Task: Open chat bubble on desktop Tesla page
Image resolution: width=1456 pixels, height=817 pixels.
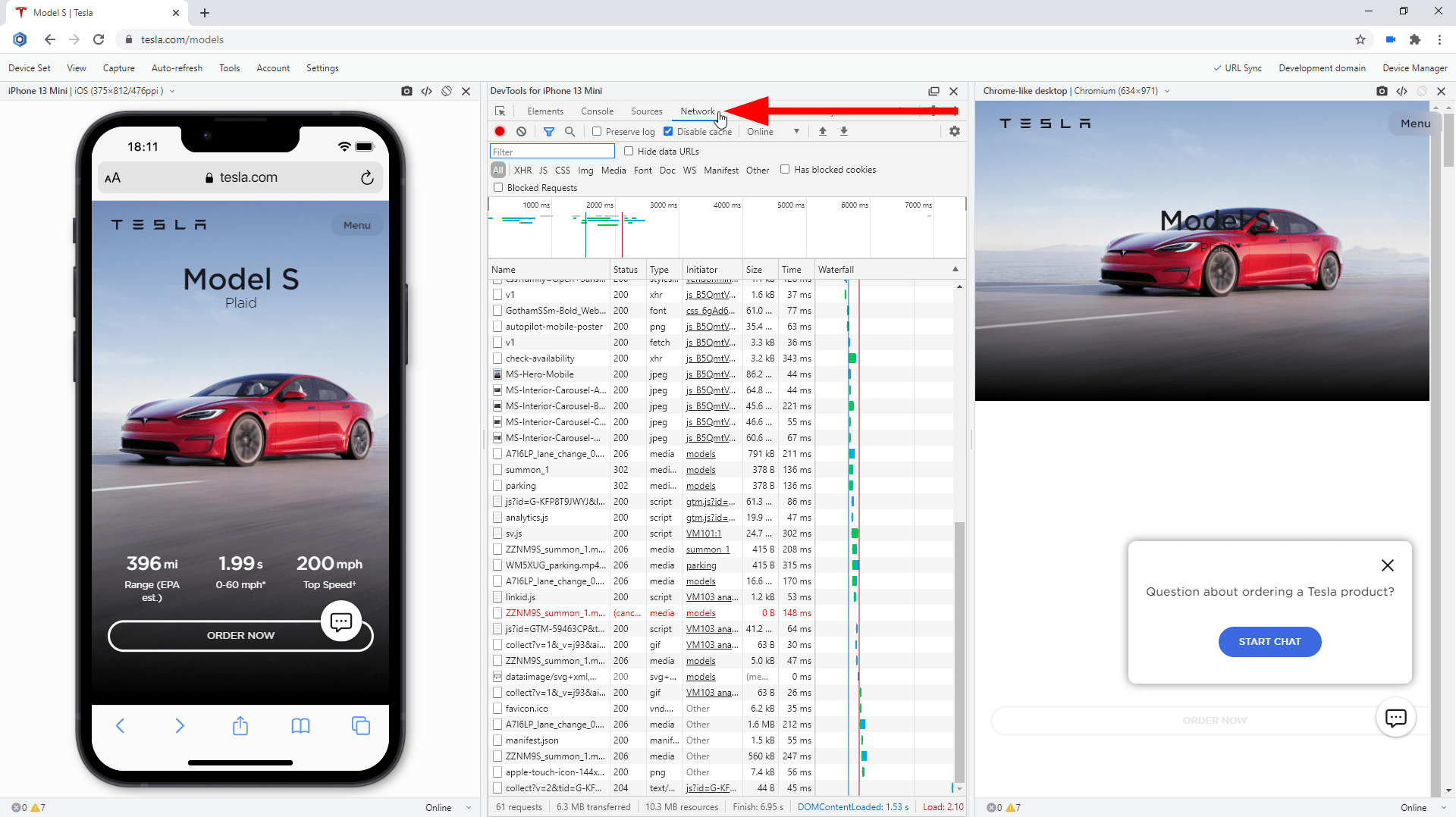Action: click(x=1395, y=718)
